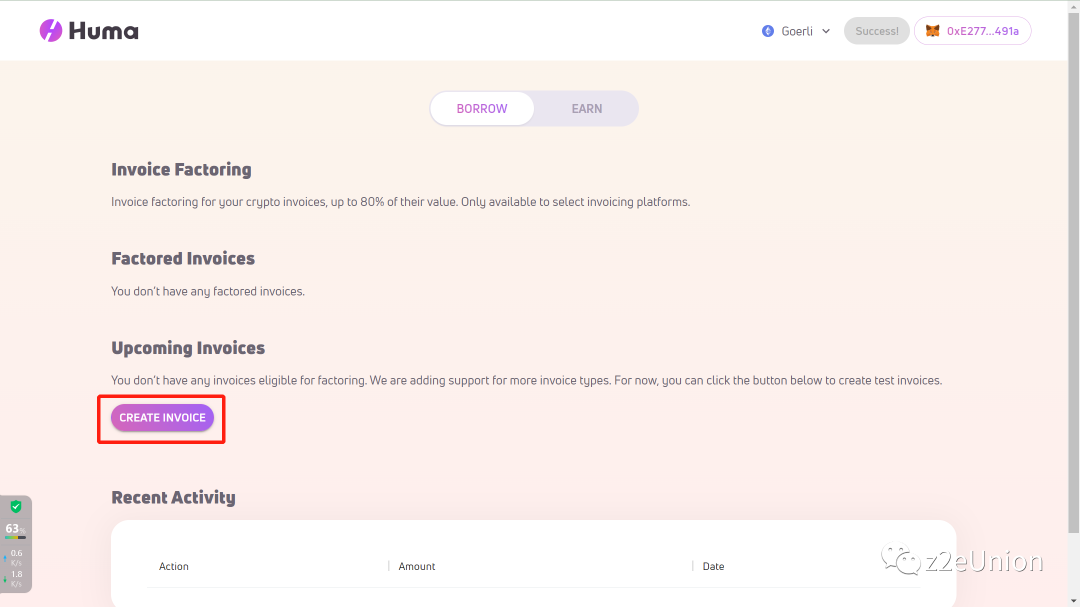Click the Upcoming Invoices heading
The width and height of the screenshot is (1080, 607).
tap(188, 348)
